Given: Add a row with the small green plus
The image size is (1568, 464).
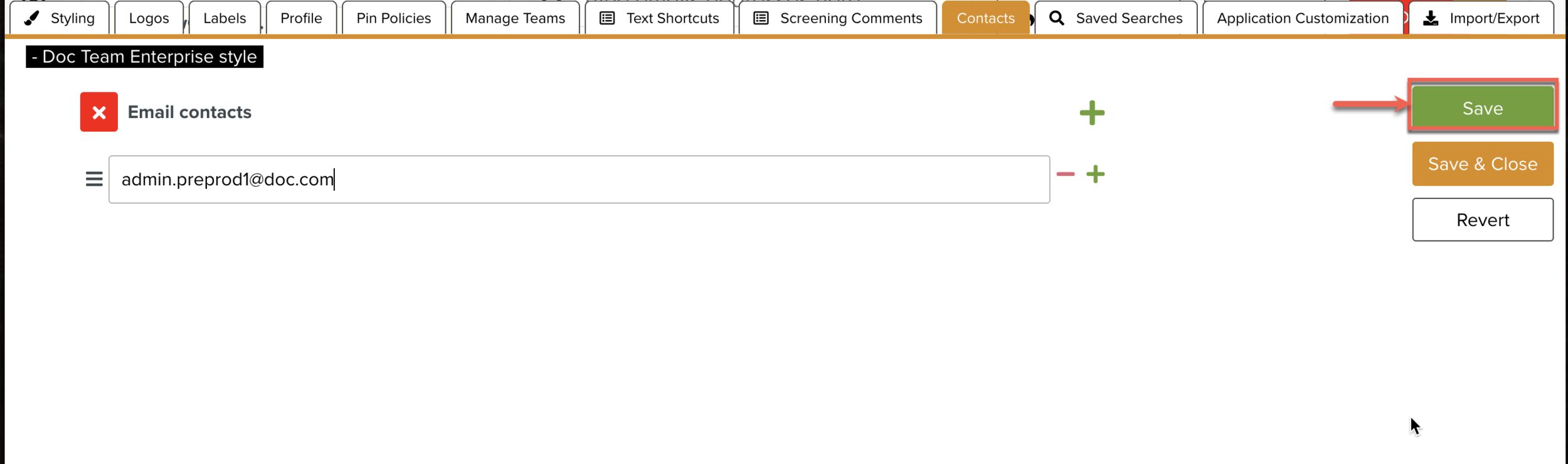Looking at the screenshot, I should (1095, 174).
